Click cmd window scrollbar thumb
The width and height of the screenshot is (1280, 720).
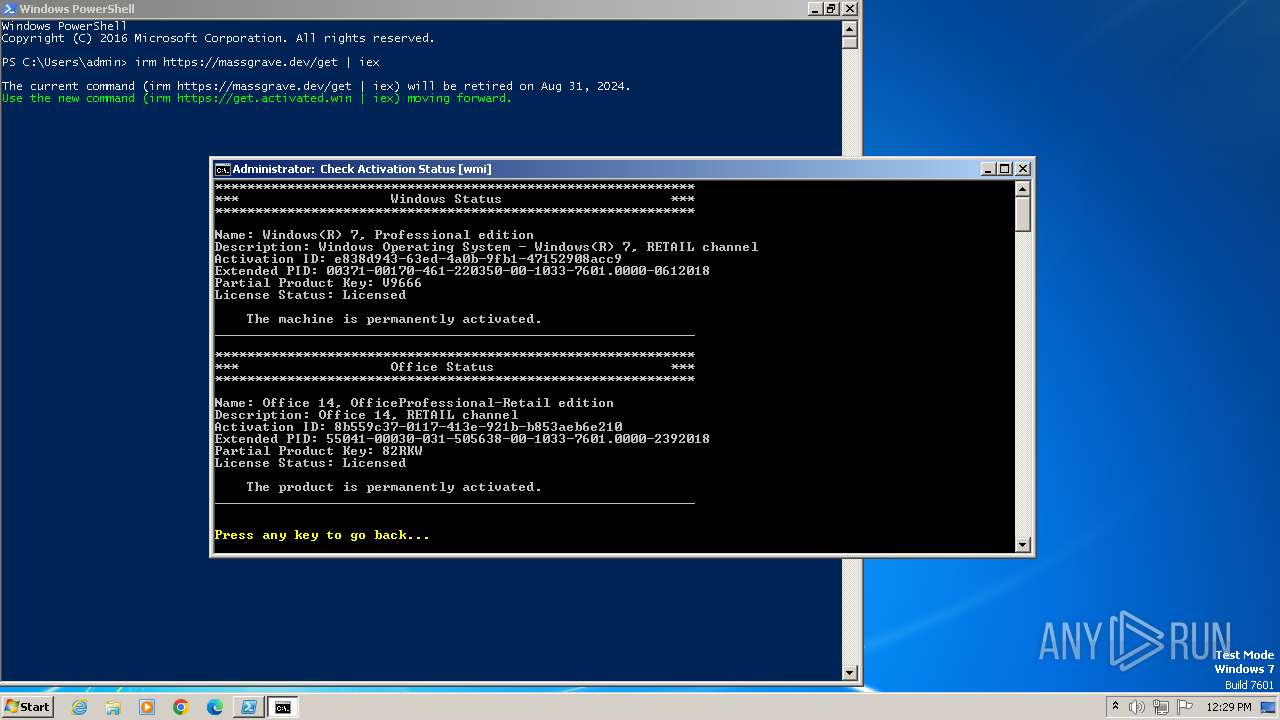(1022, 214)
